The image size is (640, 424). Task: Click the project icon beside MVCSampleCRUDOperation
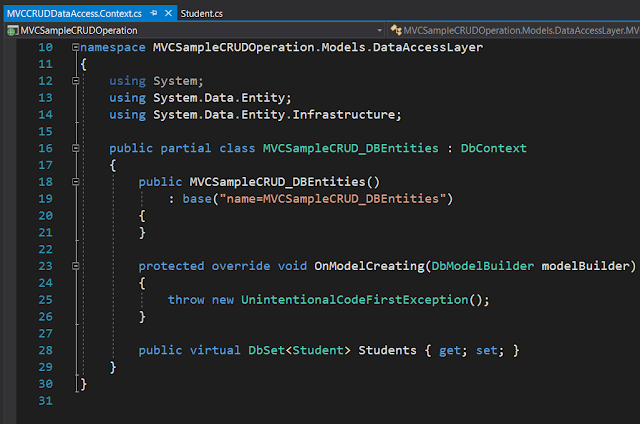pos(13,31)
